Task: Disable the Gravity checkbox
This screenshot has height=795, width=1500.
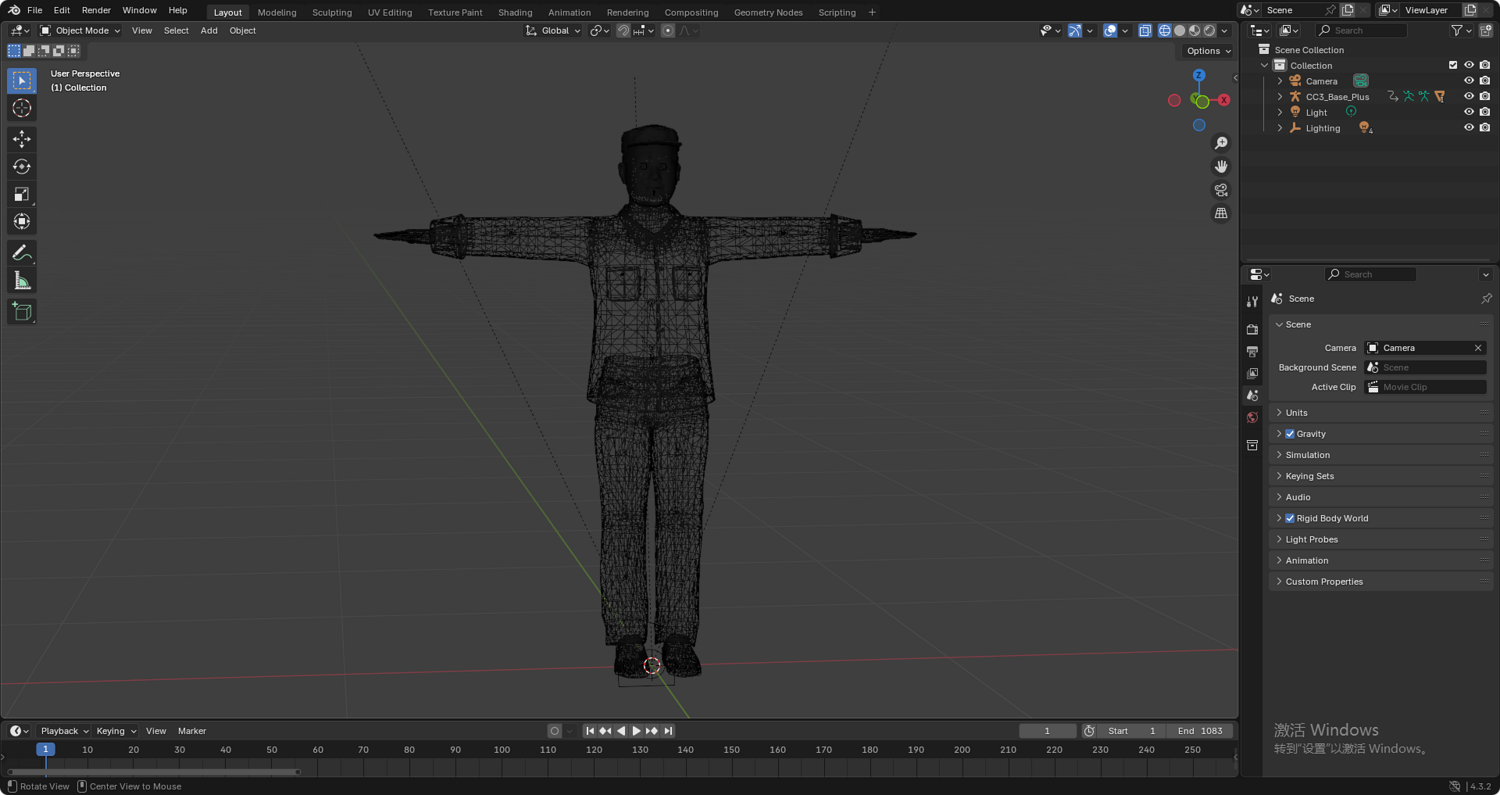Action: click(1290, 434)
